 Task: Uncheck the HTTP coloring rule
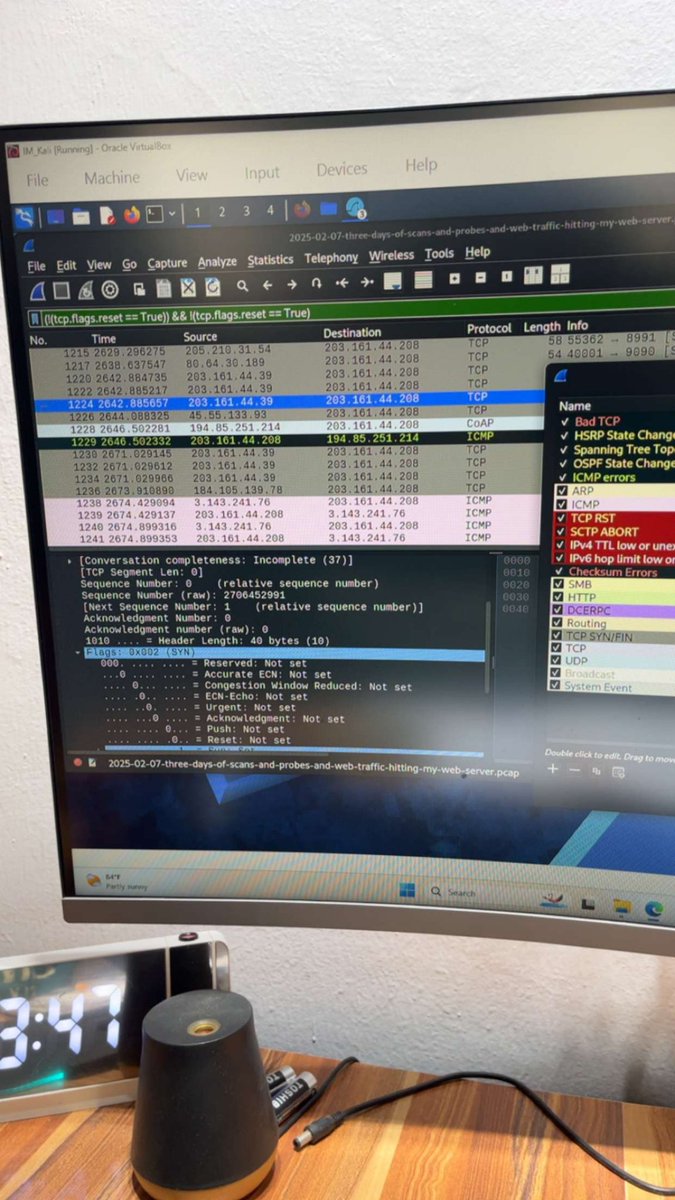(x=560, y=597)
